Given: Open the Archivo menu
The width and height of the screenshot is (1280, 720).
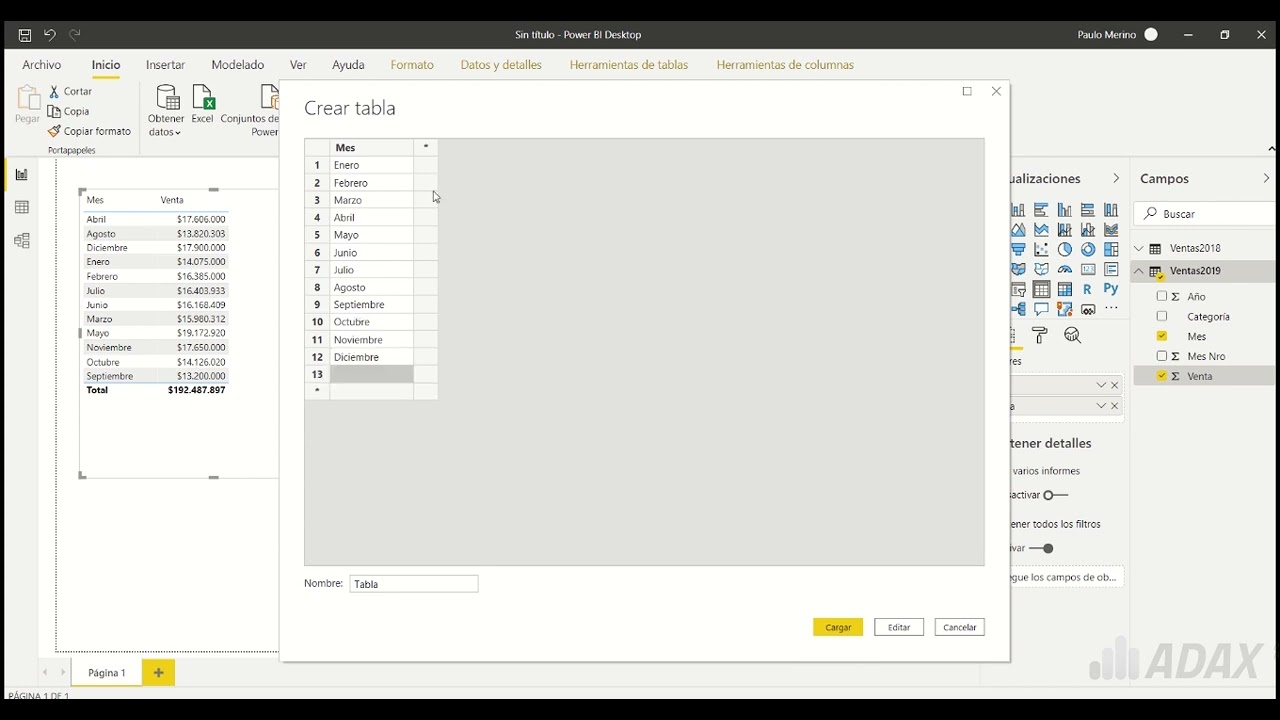Looking at the screenshot, I should click(x=42, y=65).
